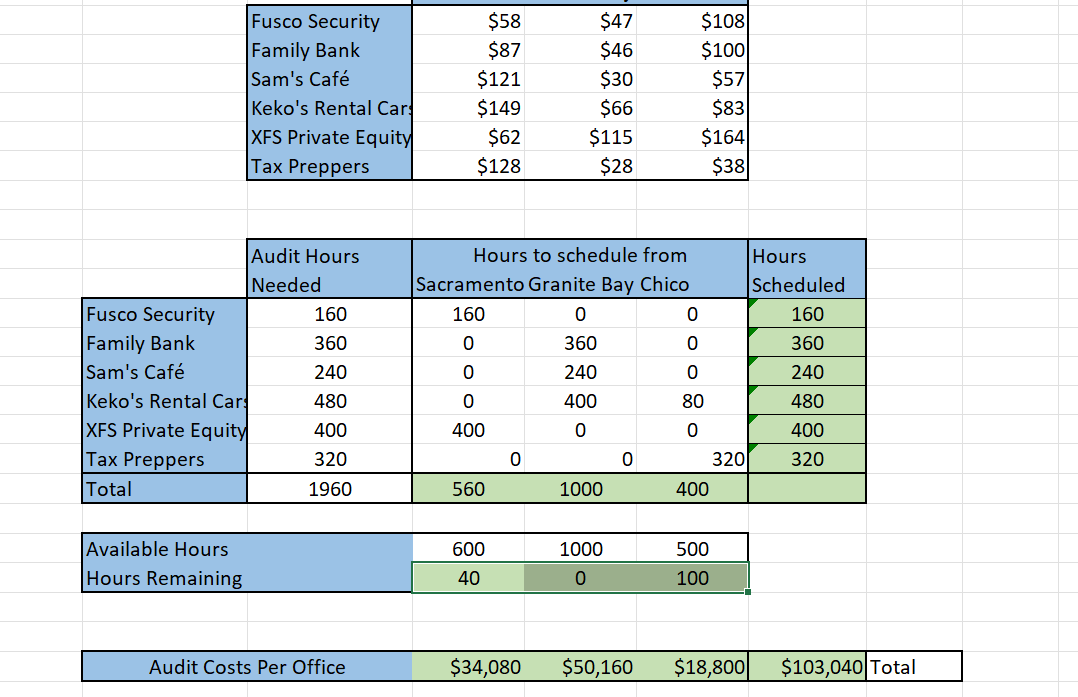Select the $66 Keko's Rental Cars cell
The width and height of the screenshot is (1078, 697).
[580, 108]
